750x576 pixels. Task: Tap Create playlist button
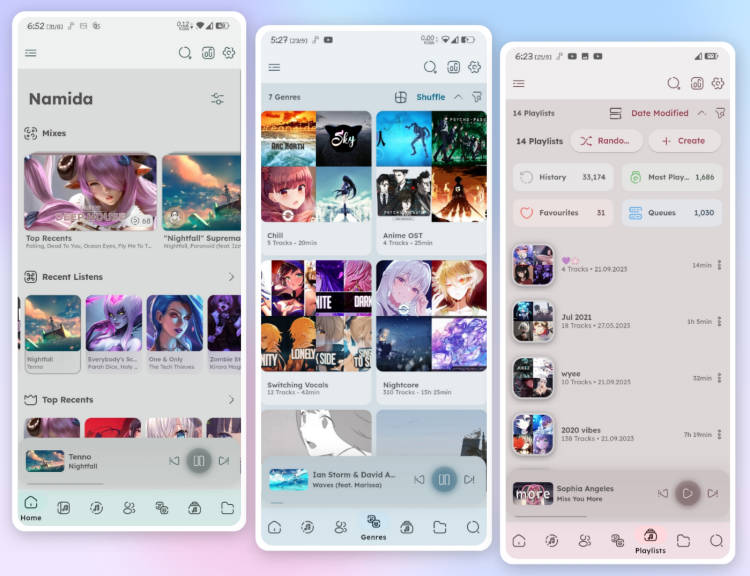pos(684,141)
